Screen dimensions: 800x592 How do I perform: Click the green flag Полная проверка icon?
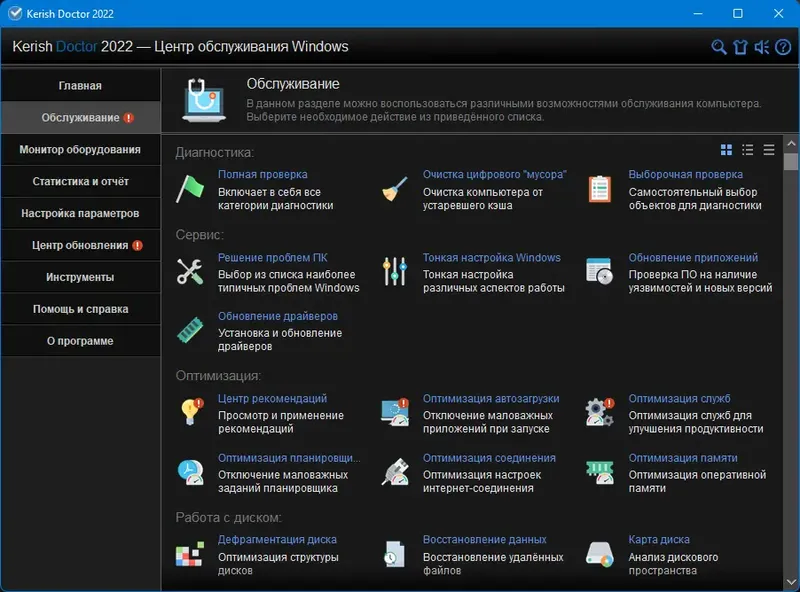pyautogui.click(x=190, y=189)
